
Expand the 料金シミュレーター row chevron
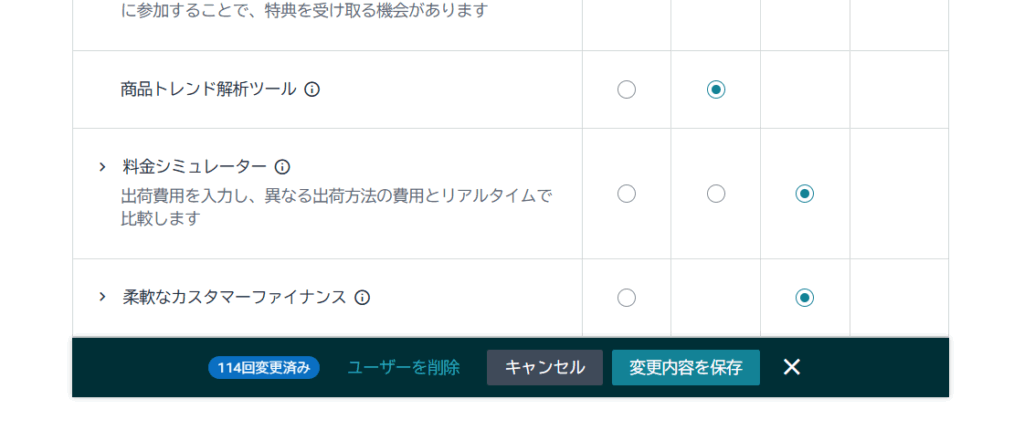point(102,167)
